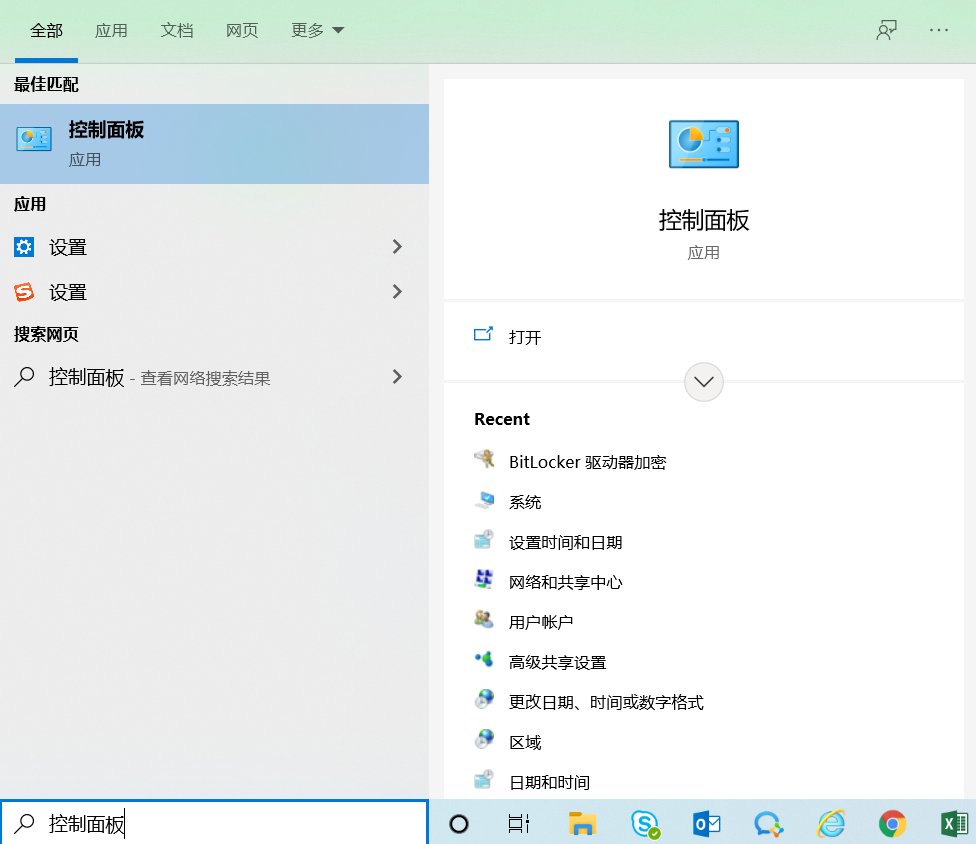Expand the arrow beside the first 设置 result
The width and height of the screenshot is (976, 844).
[397, 247]
